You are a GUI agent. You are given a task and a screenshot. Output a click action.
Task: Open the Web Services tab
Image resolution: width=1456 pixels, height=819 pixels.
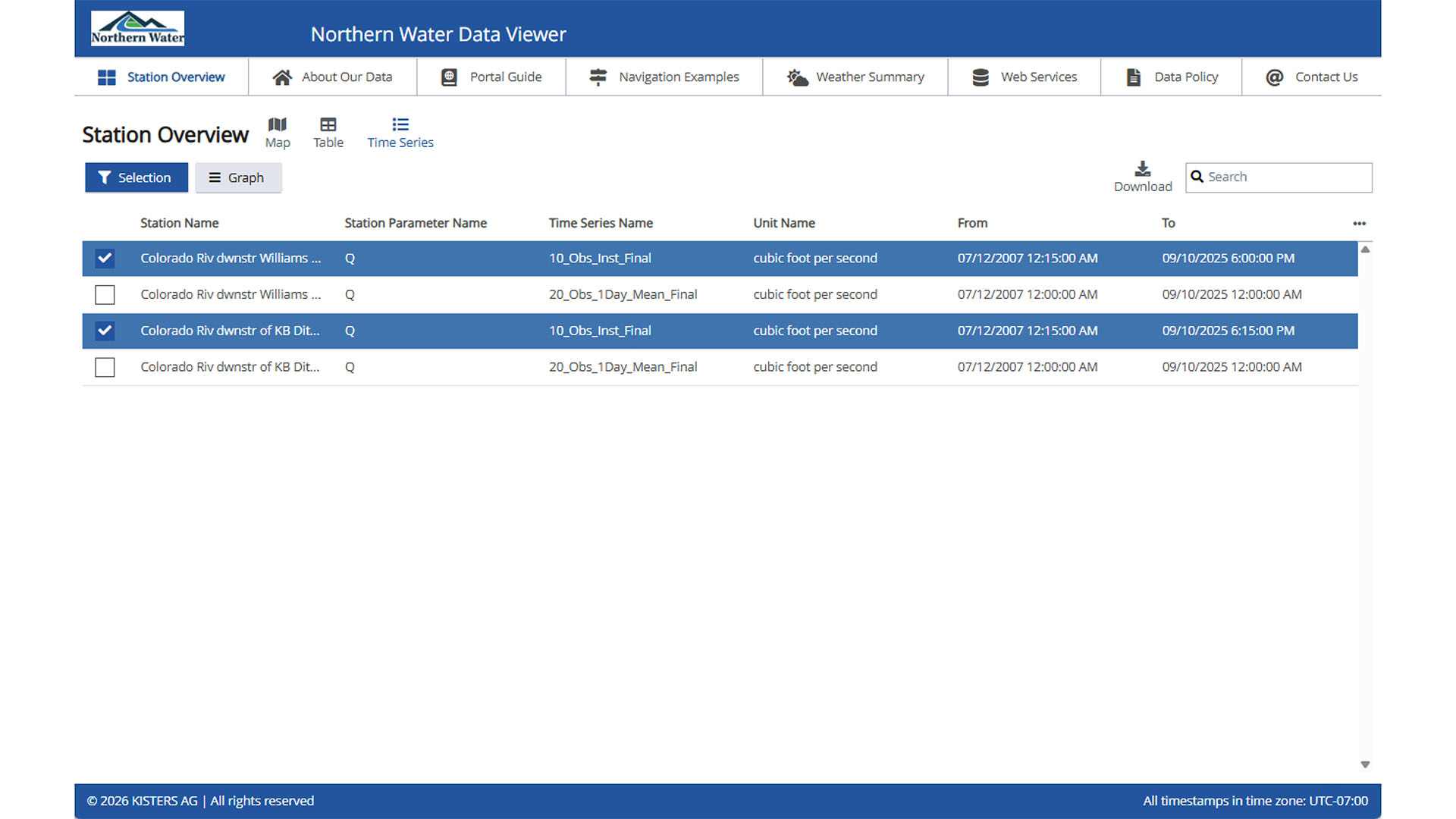[1025, 77]
